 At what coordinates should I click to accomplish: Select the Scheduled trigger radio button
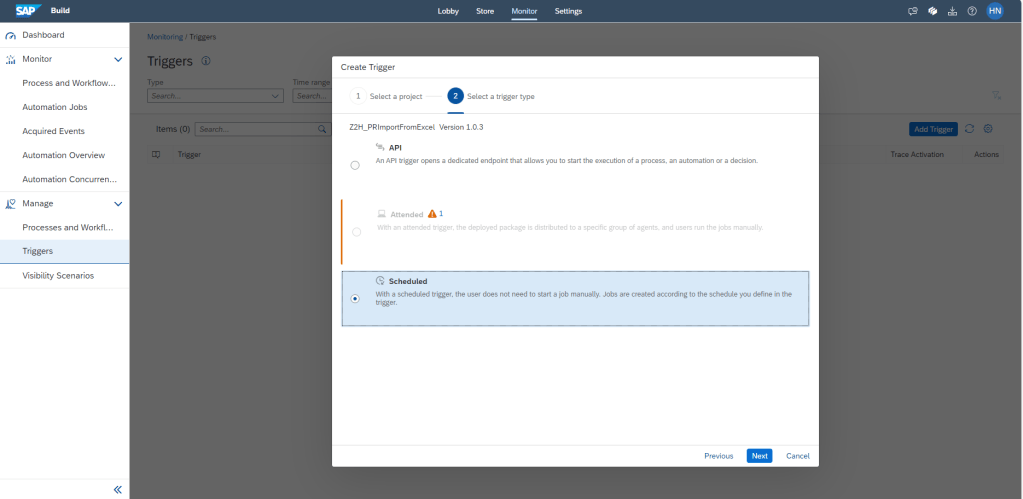(356, 298)
